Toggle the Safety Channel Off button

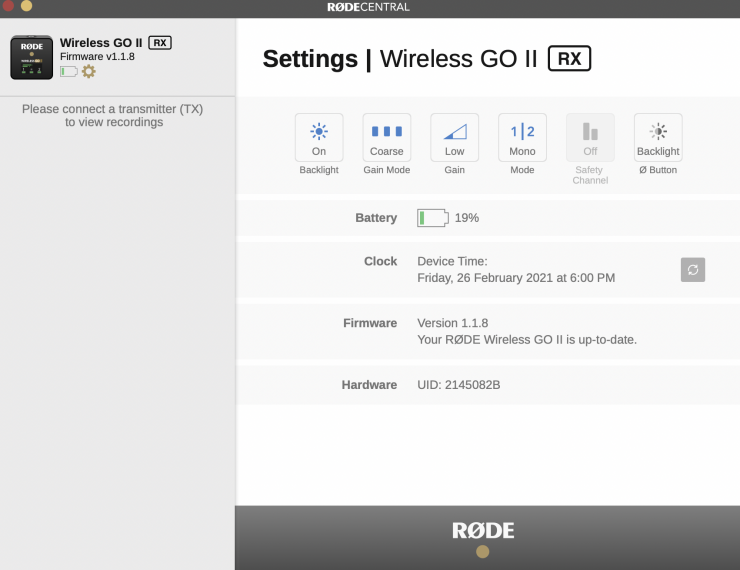(590, 138)
